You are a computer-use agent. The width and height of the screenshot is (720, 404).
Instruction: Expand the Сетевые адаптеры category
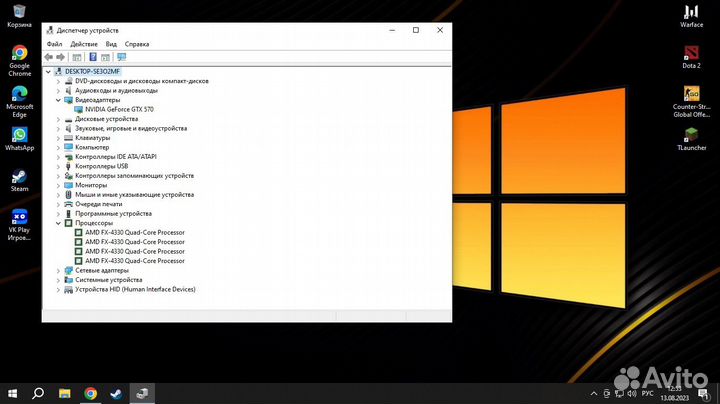[58, 270]
